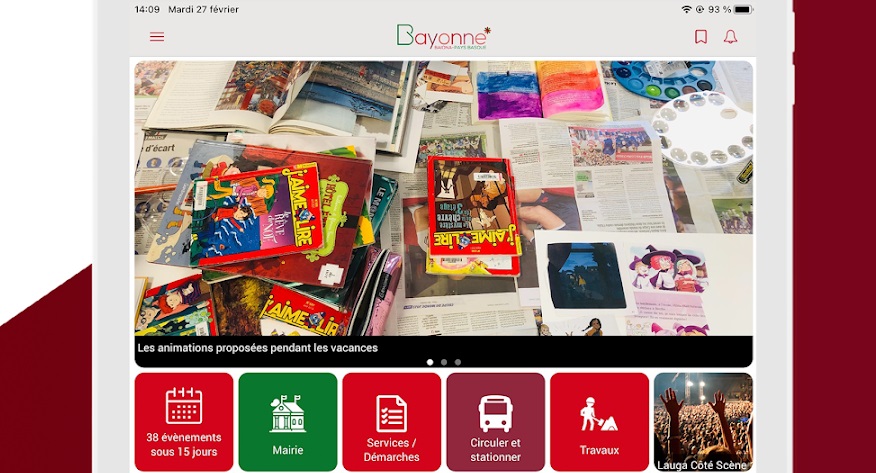Image resolution: width=876 pixels, height=473 pixels.
Task: Click the construction worker icon
Action: (x=598, y=414)
